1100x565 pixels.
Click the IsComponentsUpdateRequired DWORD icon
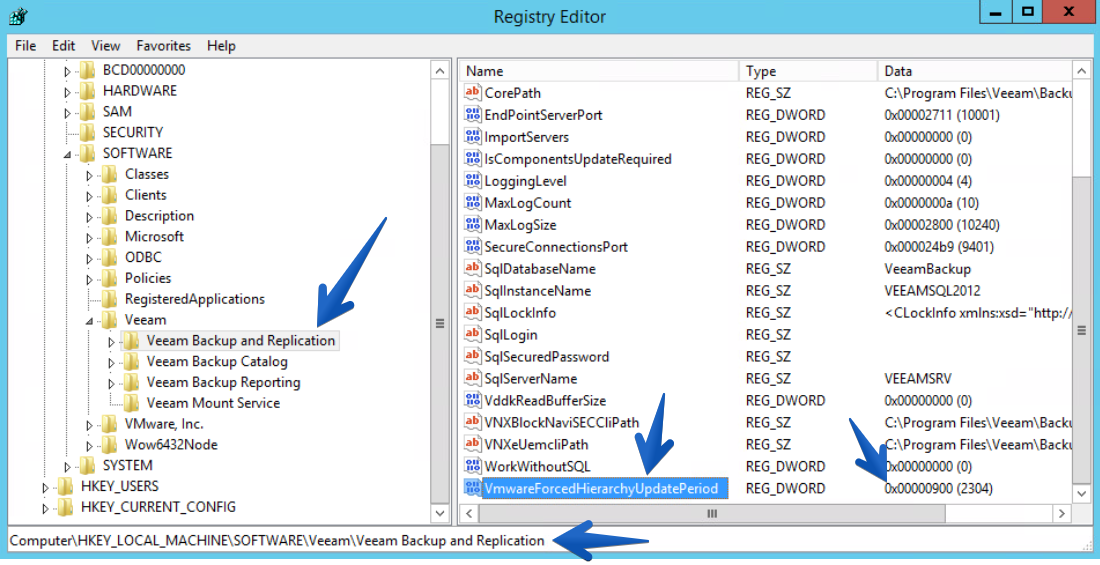pyautogui.click(x=473, y=159)
